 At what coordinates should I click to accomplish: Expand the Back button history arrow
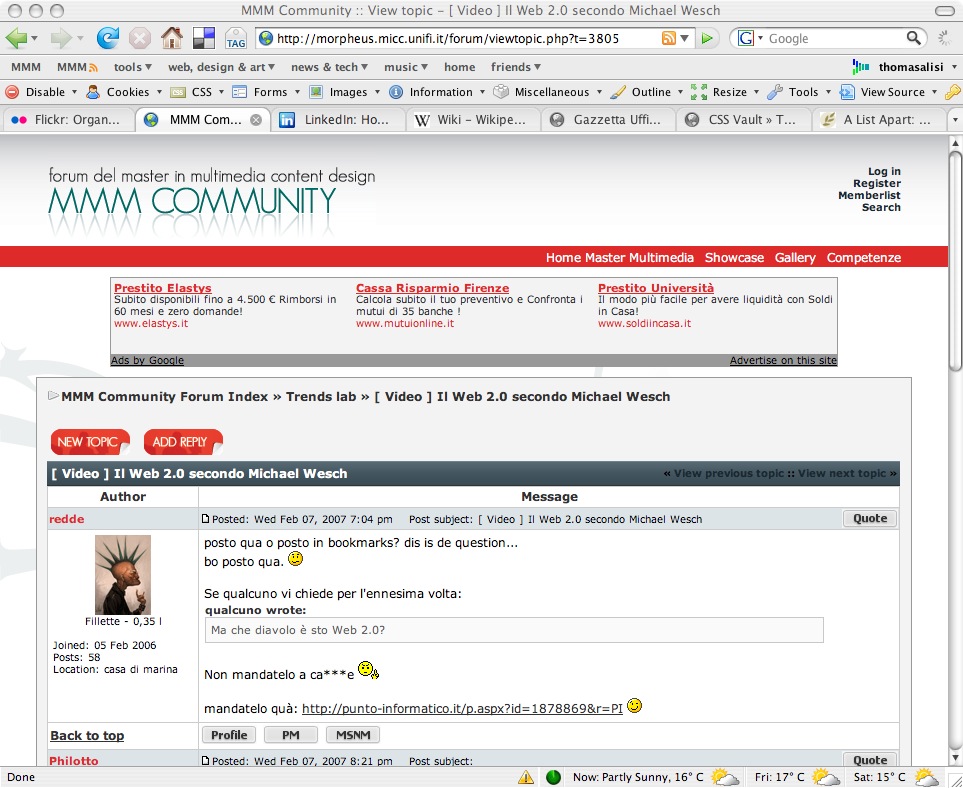point(36,39)
